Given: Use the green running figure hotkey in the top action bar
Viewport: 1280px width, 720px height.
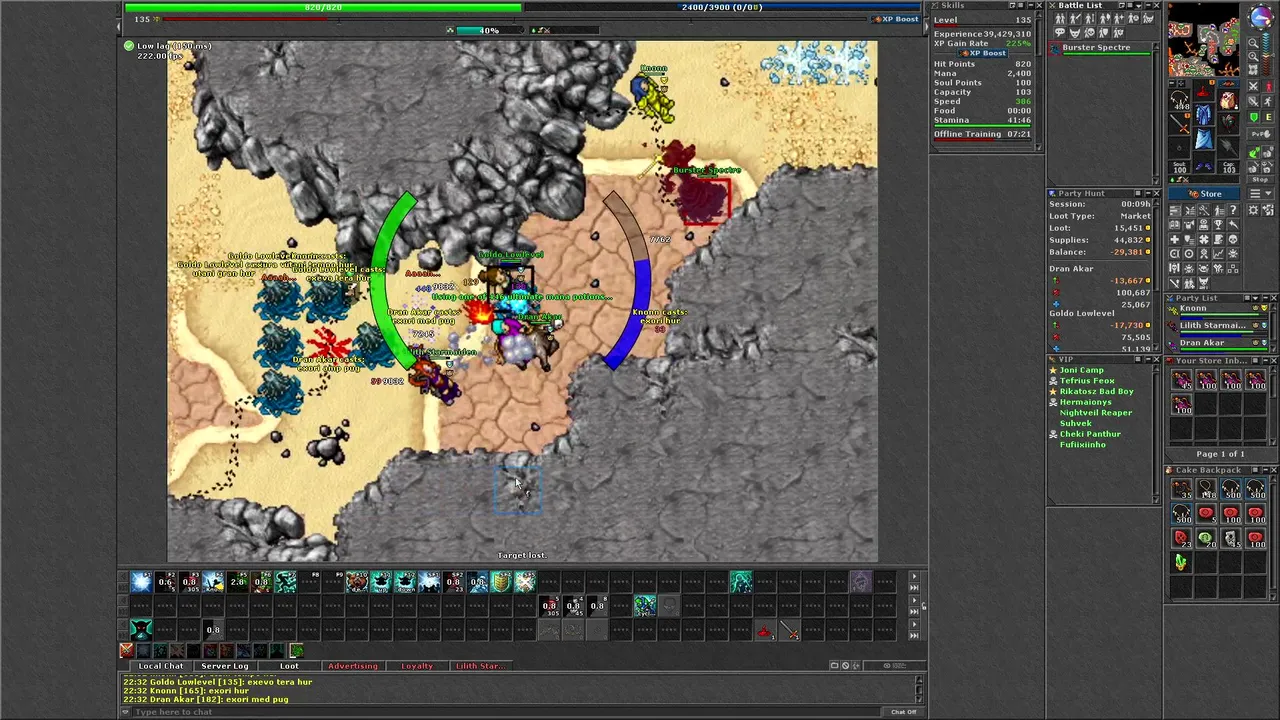Looking at the screenshot, I should click(286, 582).
